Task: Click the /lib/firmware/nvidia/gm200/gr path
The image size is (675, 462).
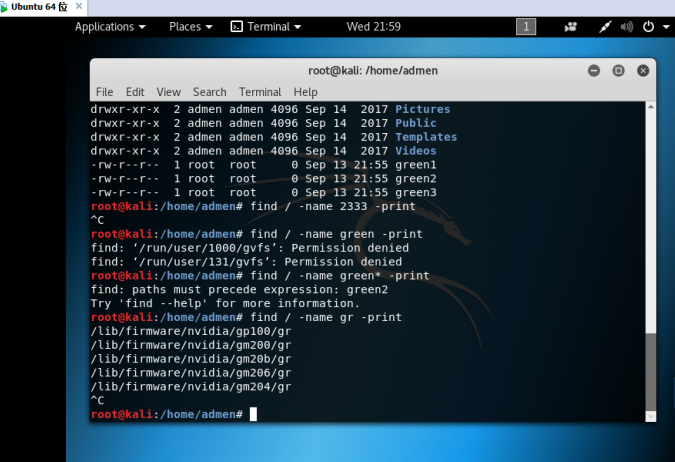Action: click(191, 345)
